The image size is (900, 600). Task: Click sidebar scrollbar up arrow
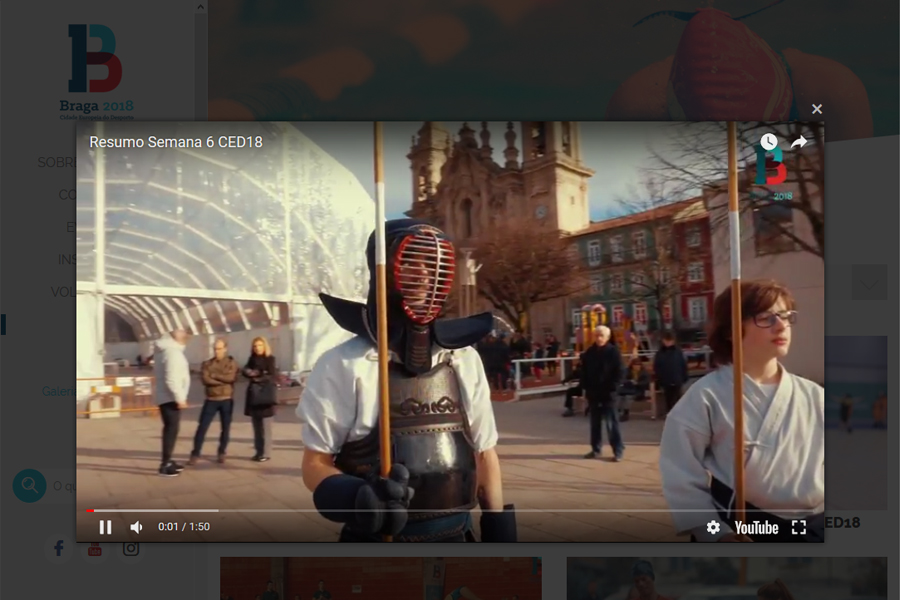coord(200,7)
